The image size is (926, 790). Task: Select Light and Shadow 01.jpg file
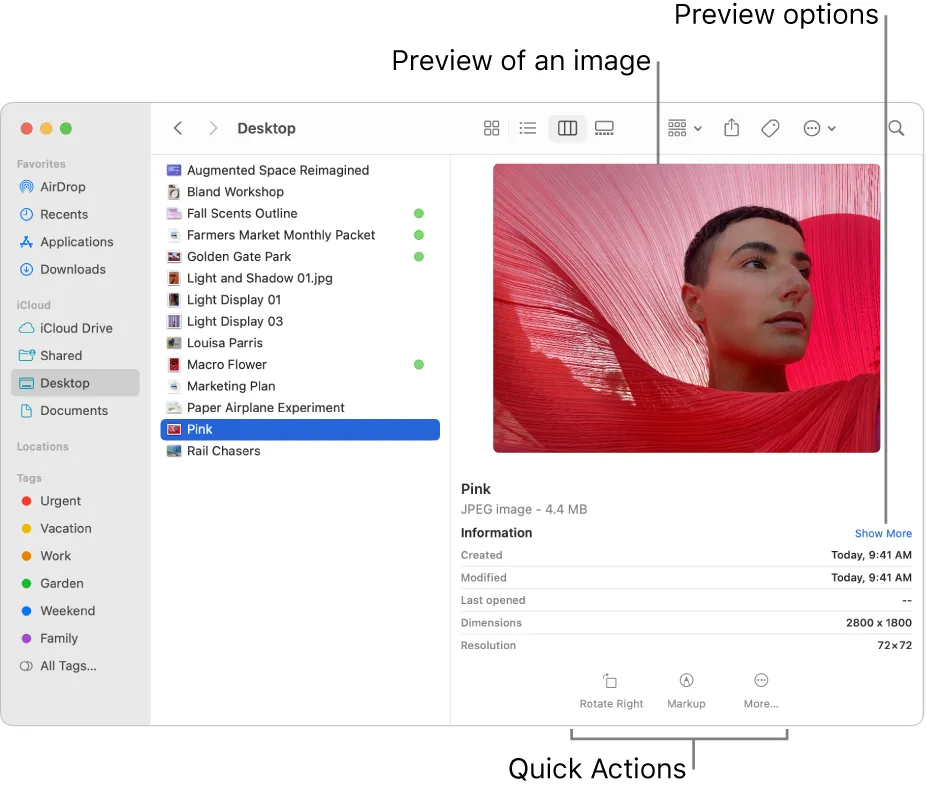pyautogui.click(x=300, y=278)
